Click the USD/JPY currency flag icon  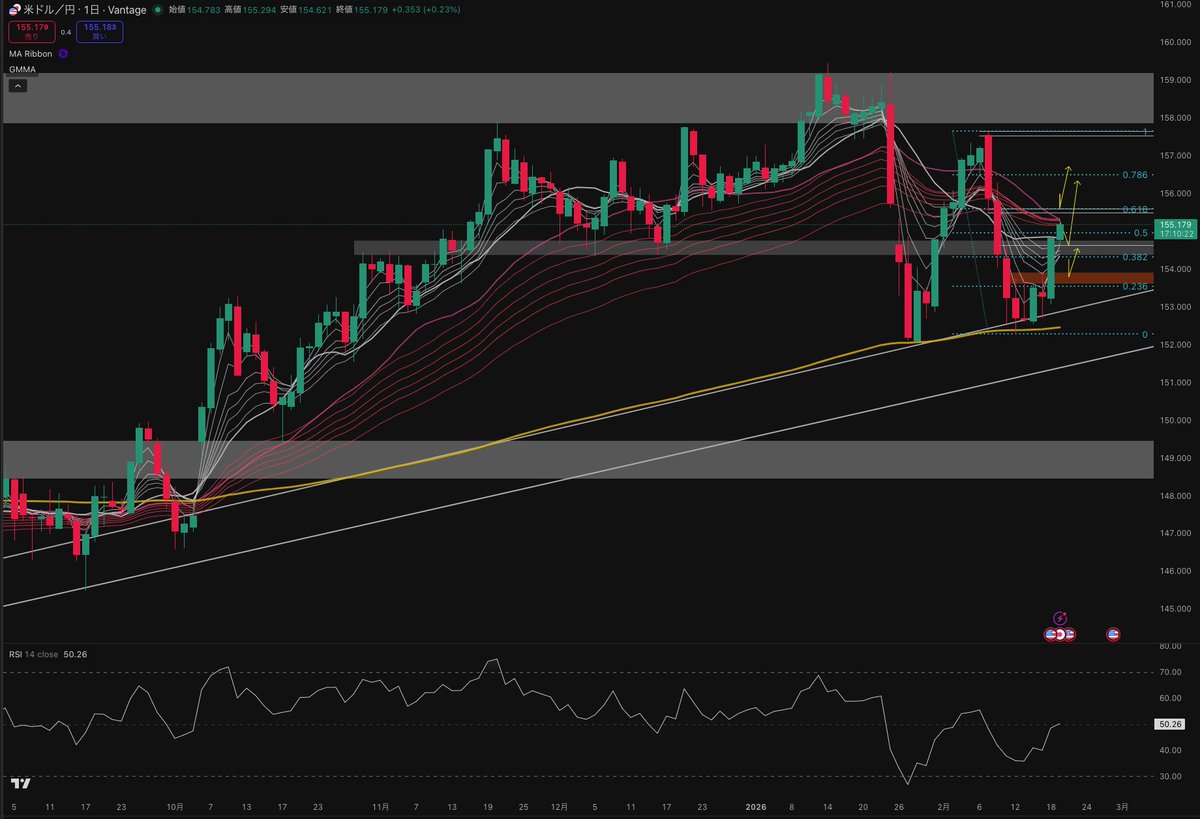(14, 8)
